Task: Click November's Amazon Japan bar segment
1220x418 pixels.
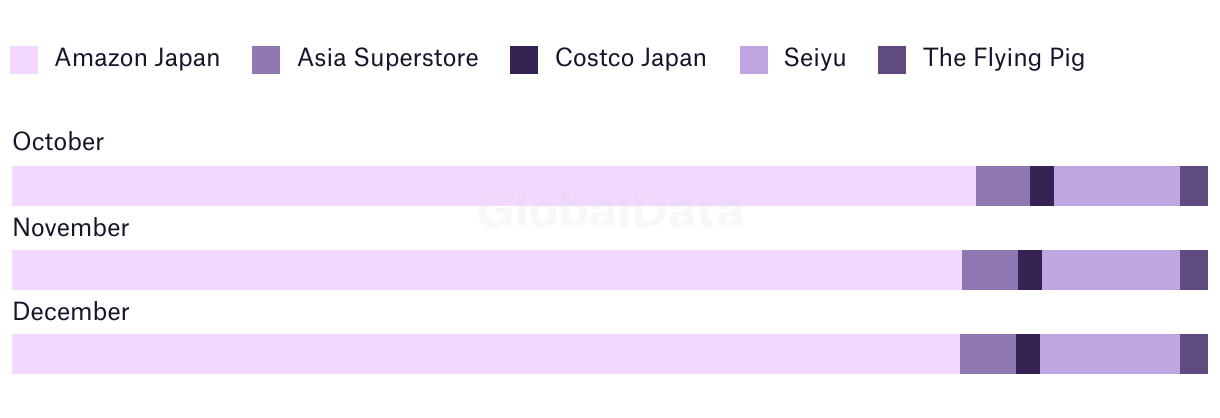Action: click(487, 270)
